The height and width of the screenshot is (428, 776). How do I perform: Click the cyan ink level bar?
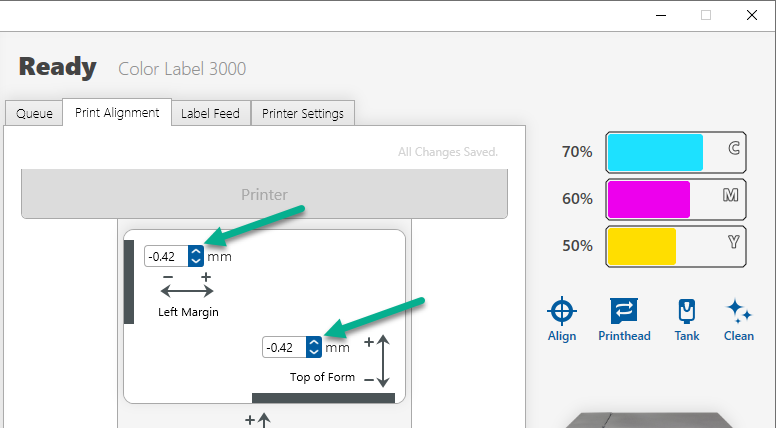pos(676,152)
